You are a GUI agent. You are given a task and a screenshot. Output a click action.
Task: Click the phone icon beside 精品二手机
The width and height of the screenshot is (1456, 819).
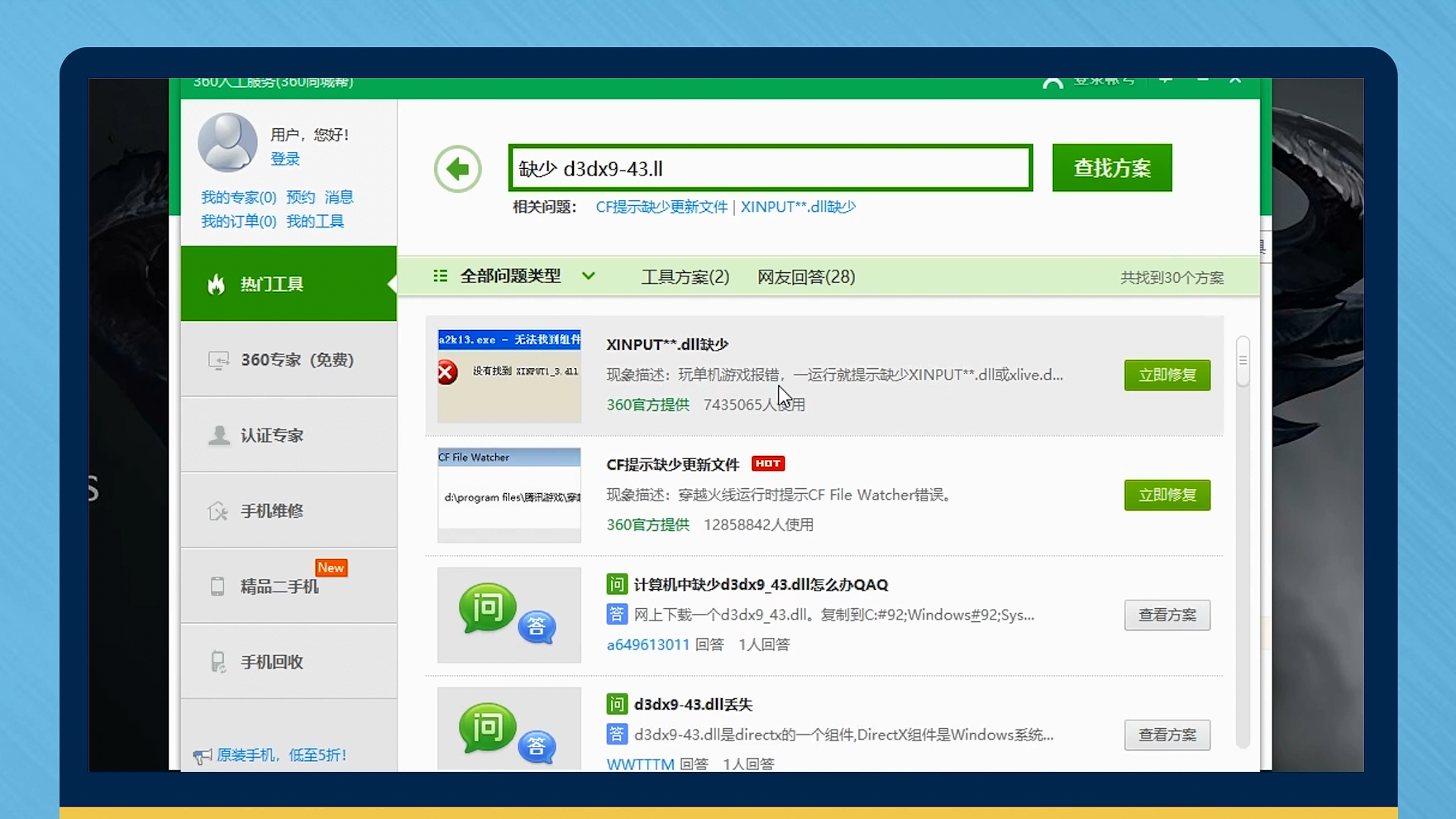point(217,587)
